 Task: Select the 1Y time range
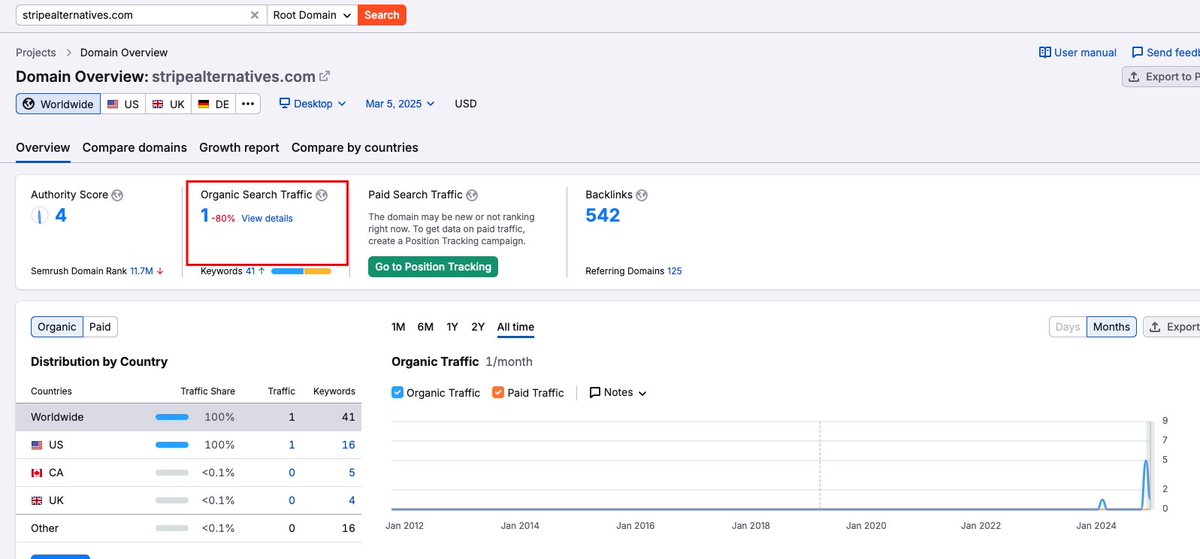pos(452,327)
